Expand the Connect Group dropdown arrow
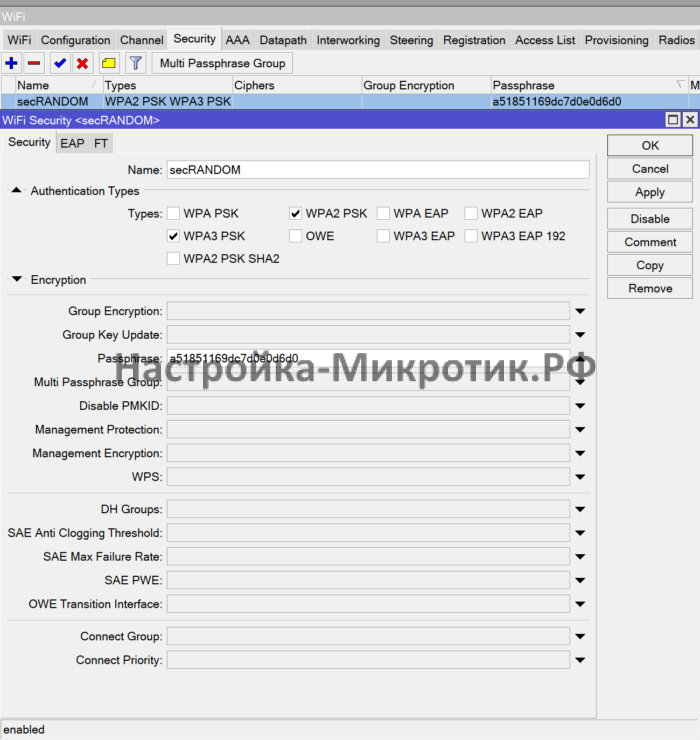Image resolution: width=700 pixels, height=740 pixels. click(580, 636)
